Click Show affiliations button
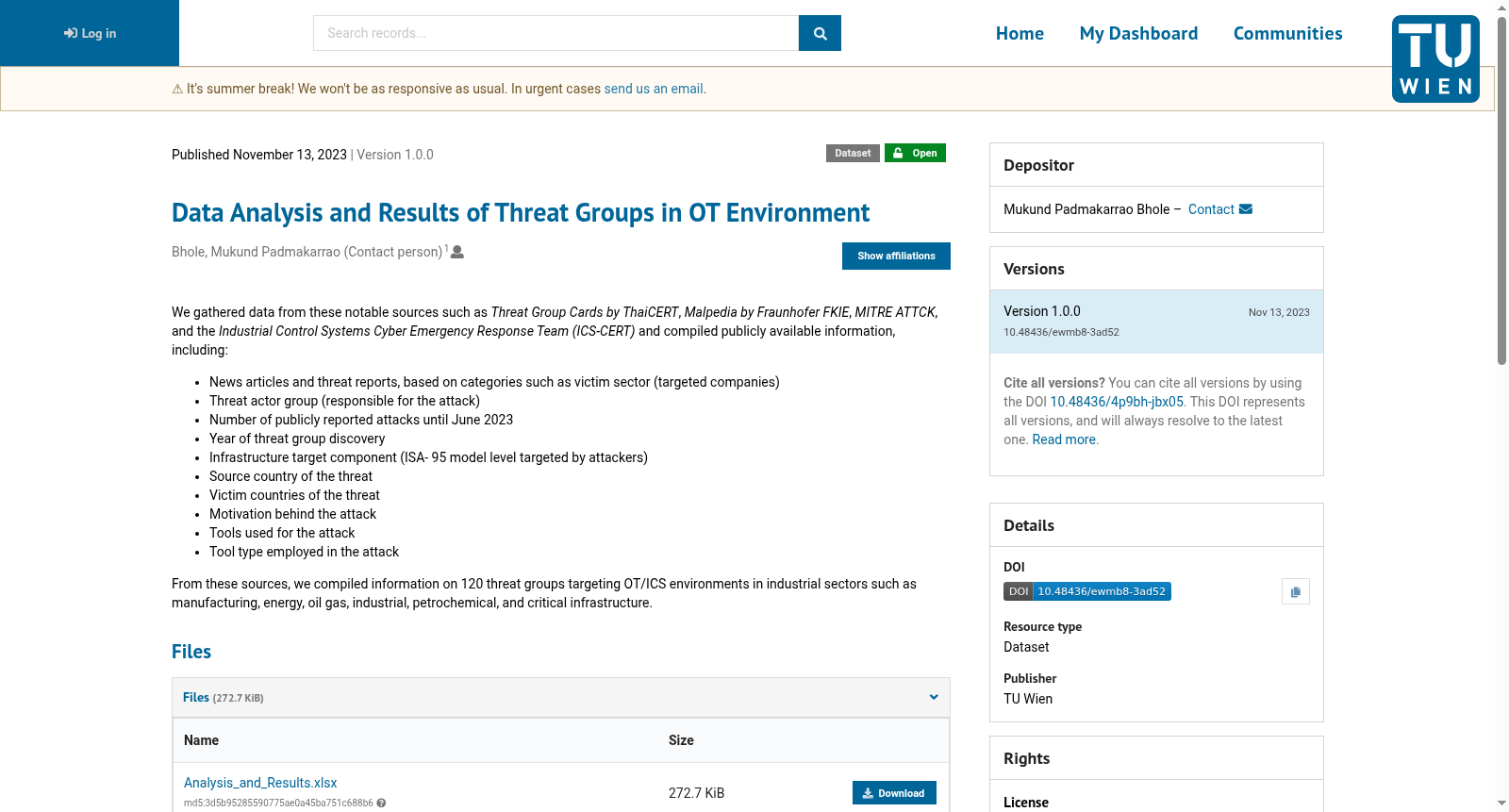 point(896,256)
